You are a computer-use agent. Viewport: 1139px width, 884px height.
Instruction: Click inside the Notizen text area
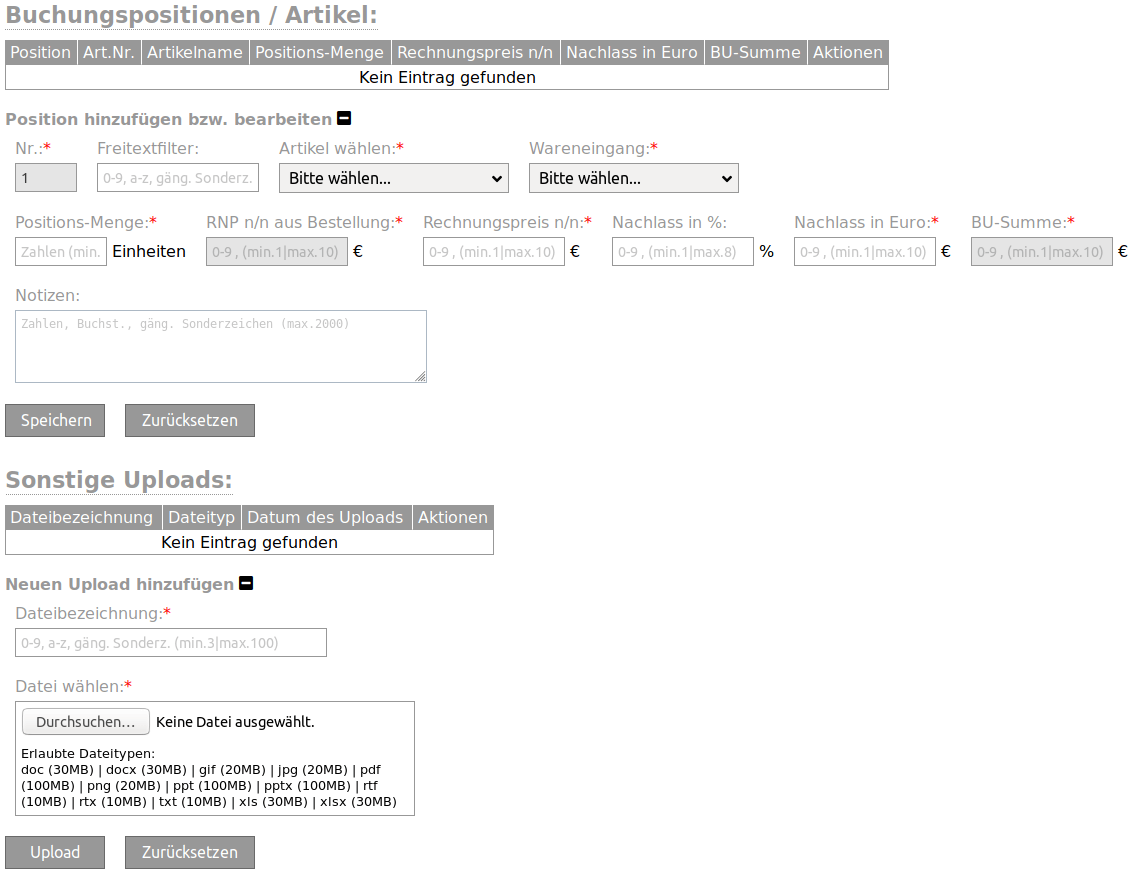tap(221, 346)
